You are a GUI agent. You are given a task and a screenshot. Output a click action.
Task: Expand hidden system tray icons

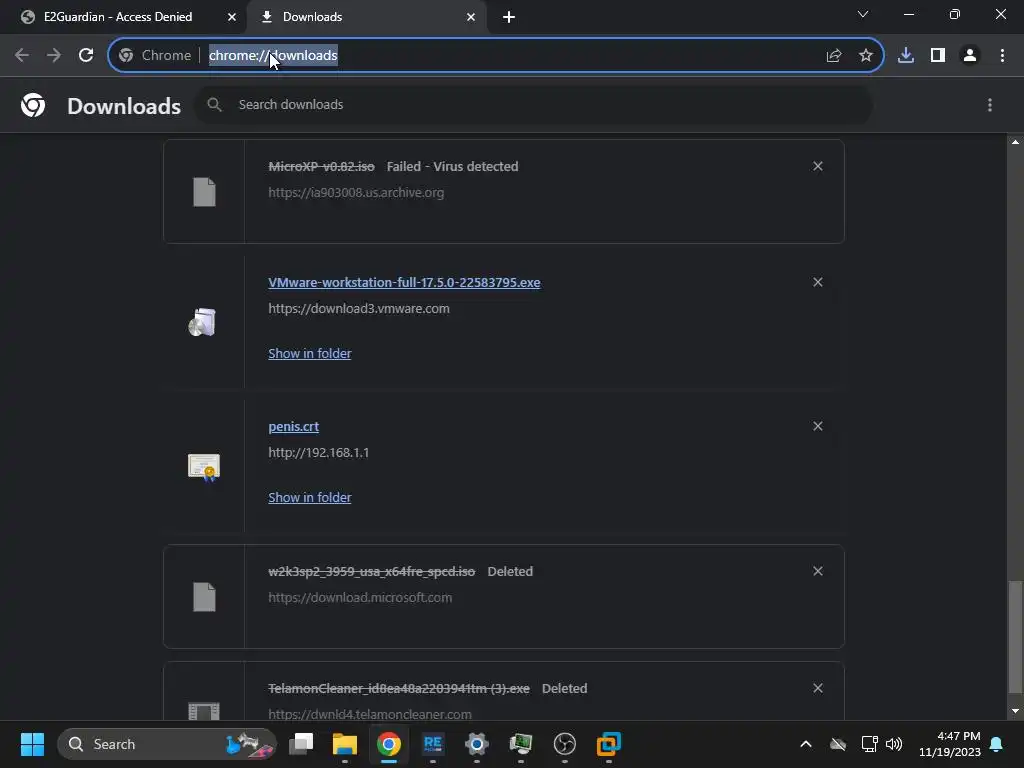click(x=806, y=744)
